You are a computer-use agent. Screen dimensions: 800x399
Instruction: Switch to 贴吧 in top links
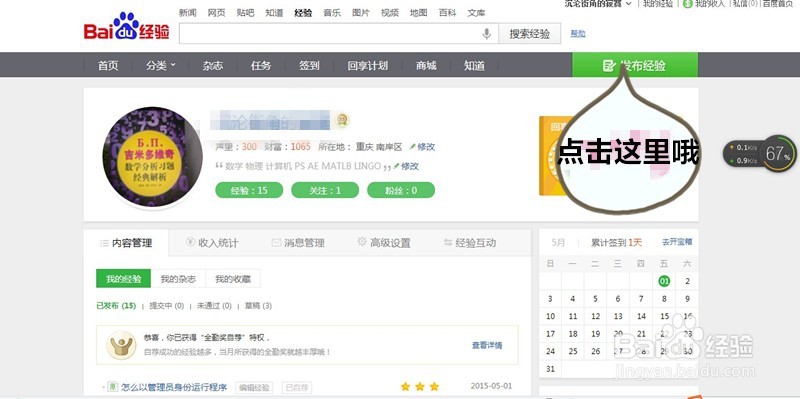coord(245,13)
